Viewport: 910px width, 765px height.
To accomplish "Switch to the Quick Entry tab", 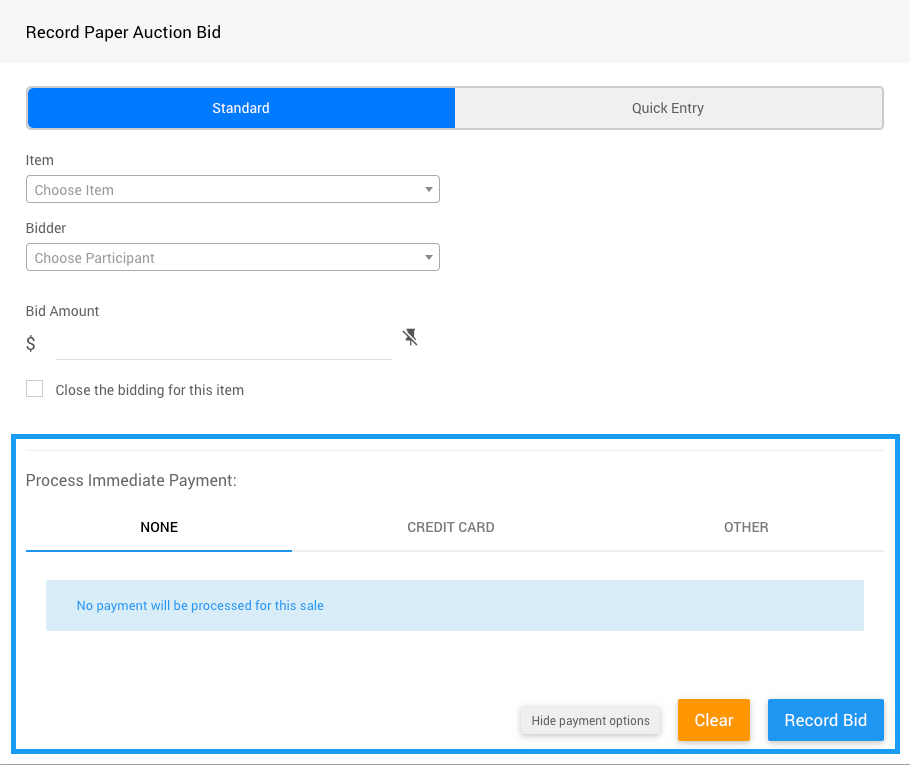I will 668,108.
